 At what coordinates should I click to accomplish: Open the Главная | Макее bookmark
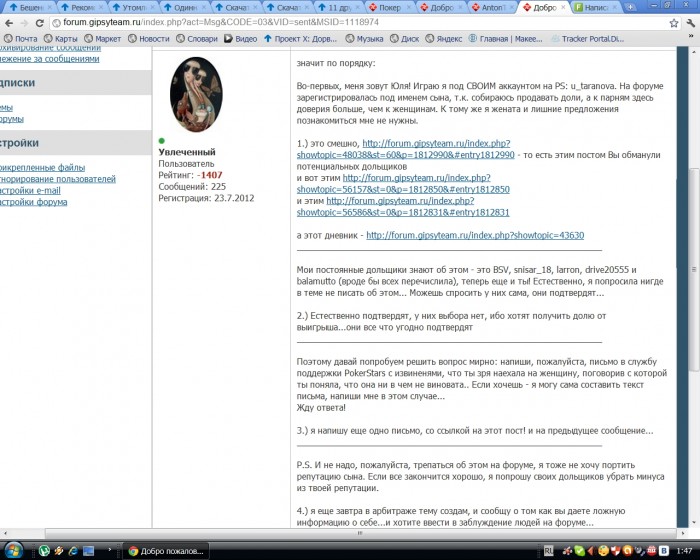tap(505, 39)
